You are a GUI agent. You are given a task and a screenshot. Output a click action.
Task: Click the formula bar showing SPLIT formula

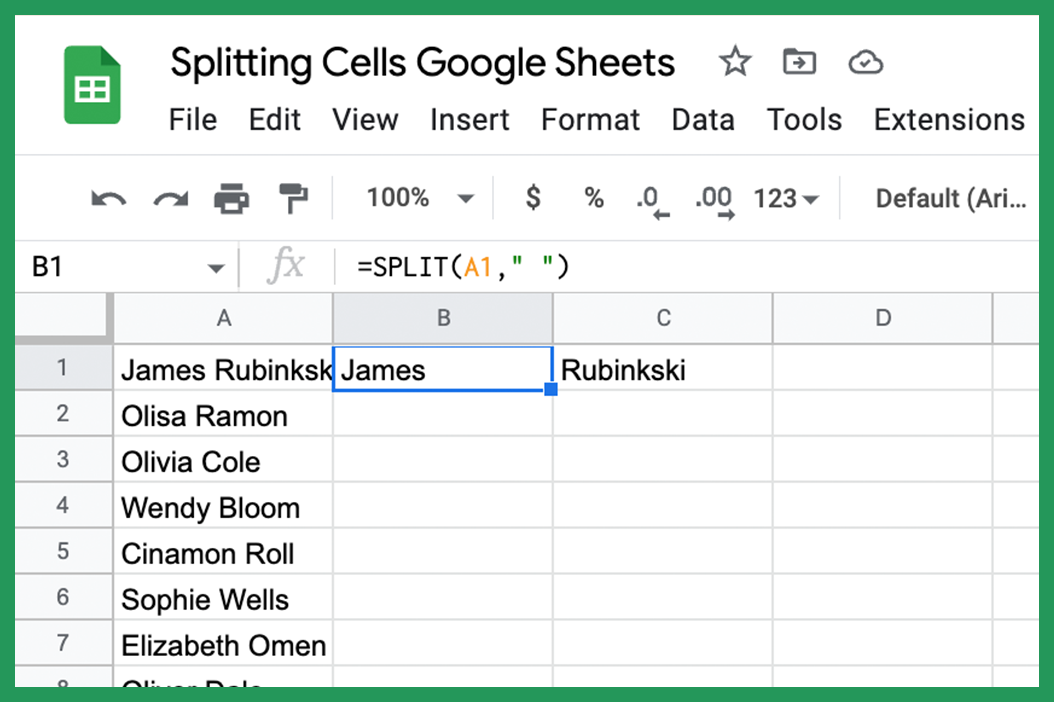460,267
